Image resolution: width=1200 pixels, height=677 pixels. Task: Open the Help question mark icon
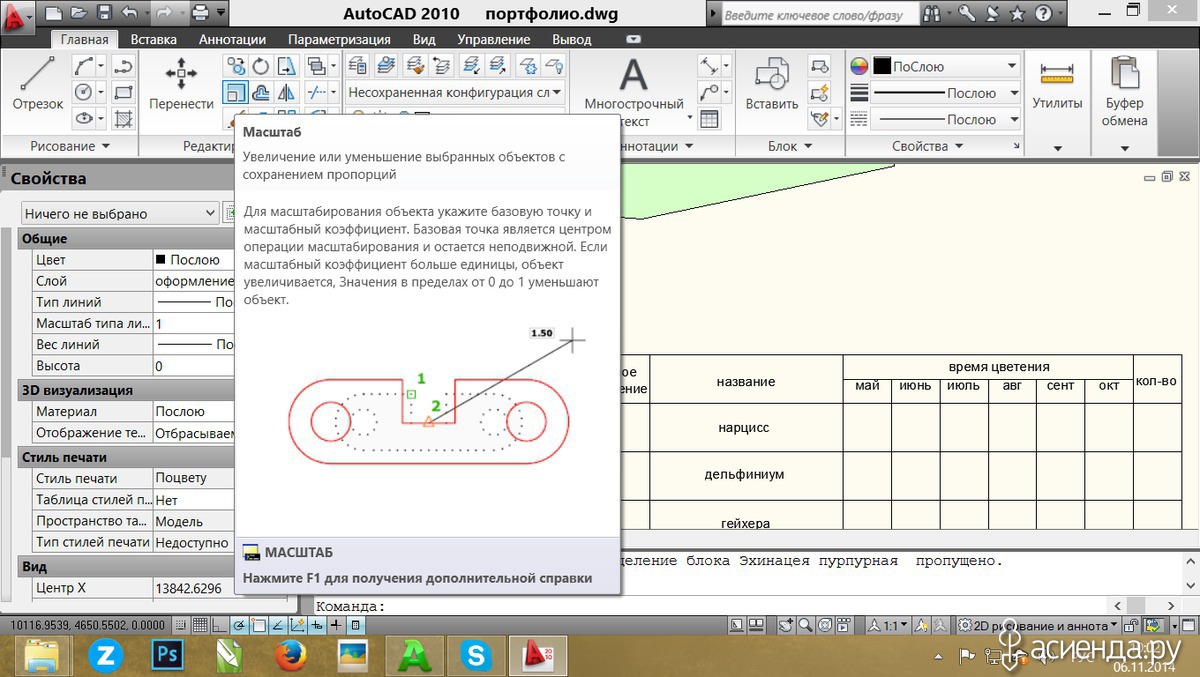(x=1043, y=14)
